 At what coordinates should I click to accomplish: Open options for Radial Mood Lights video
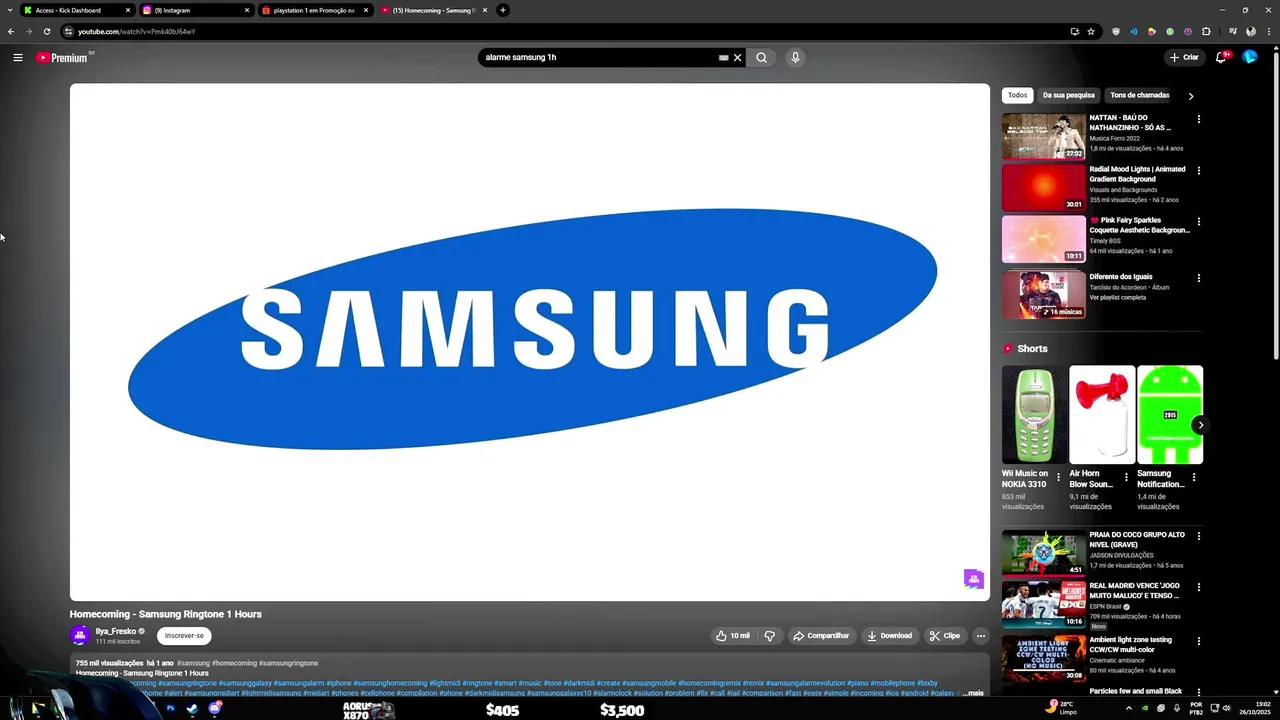pos(1199,170)
